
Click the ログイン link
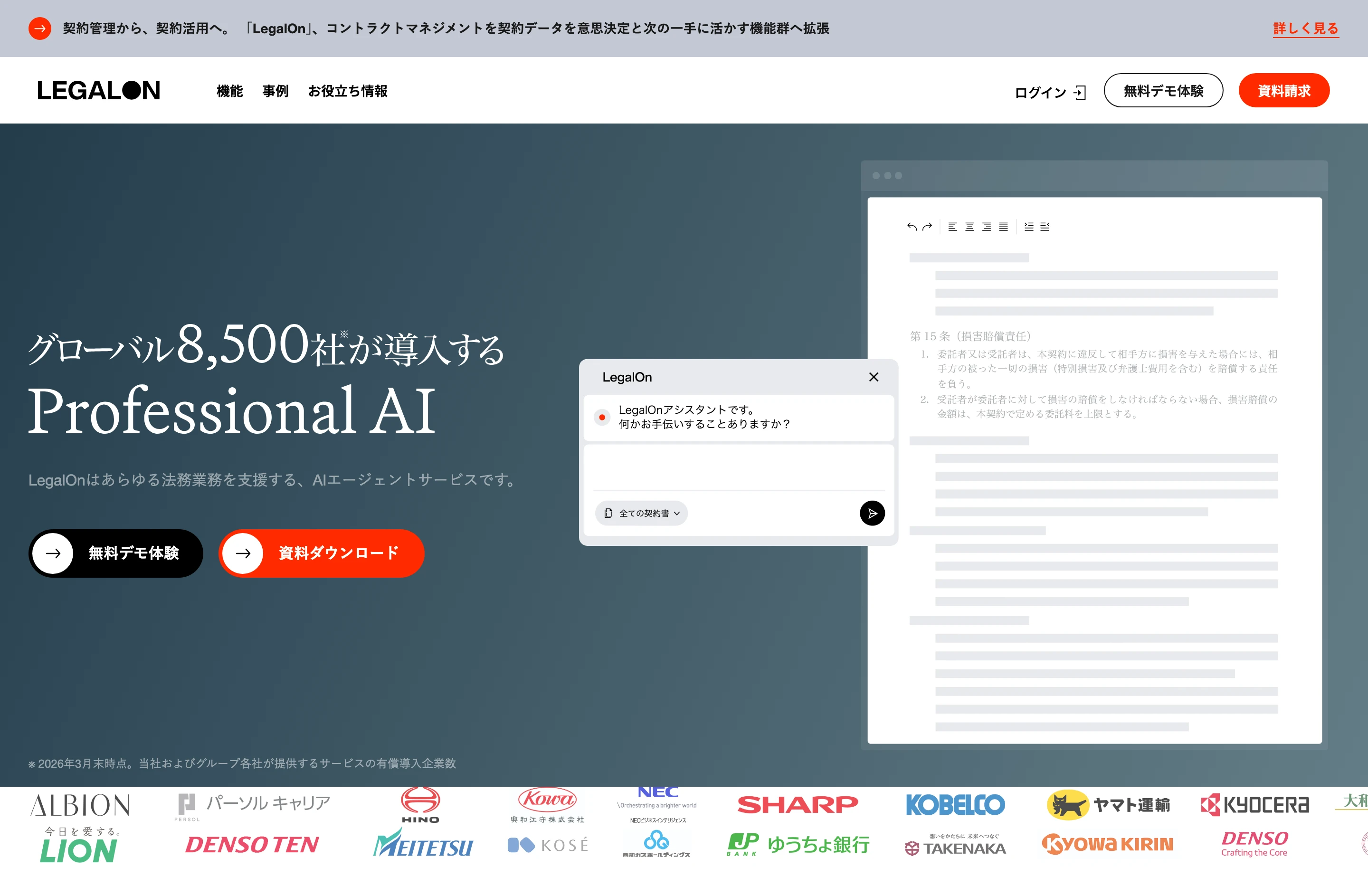click(1050, 92)
